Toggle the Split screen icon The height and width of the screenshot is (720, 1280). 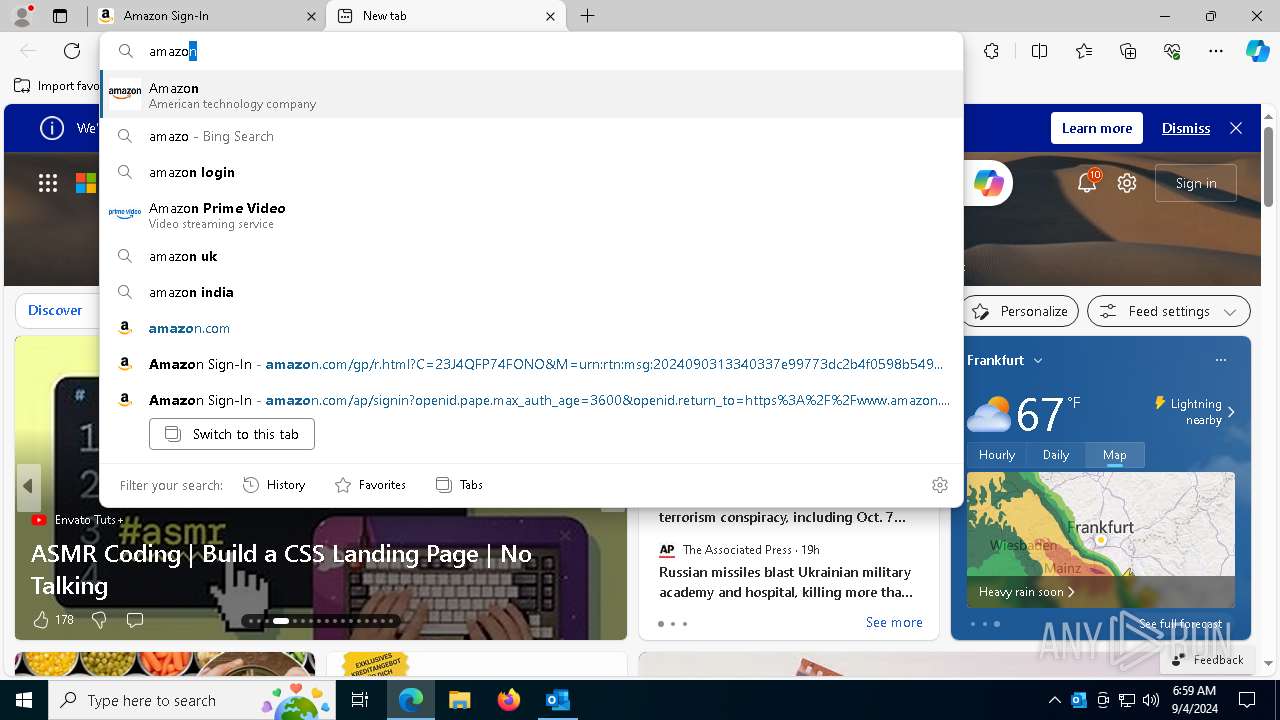point(1039,51)
